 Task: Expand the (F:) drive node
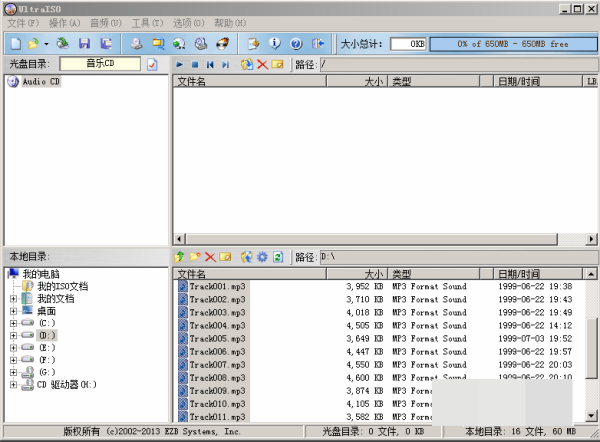(x=13, y=360)
